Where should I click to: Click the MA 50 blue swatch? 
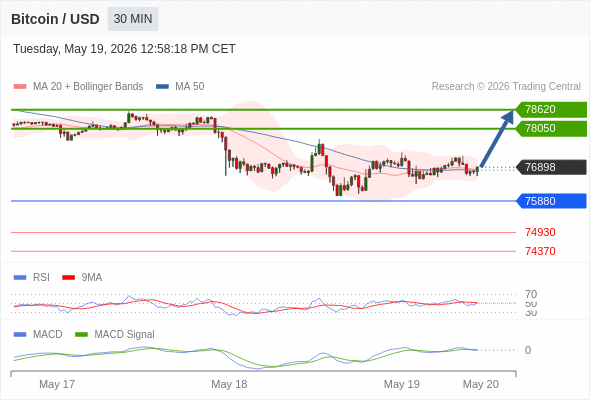tap(162, 87)
